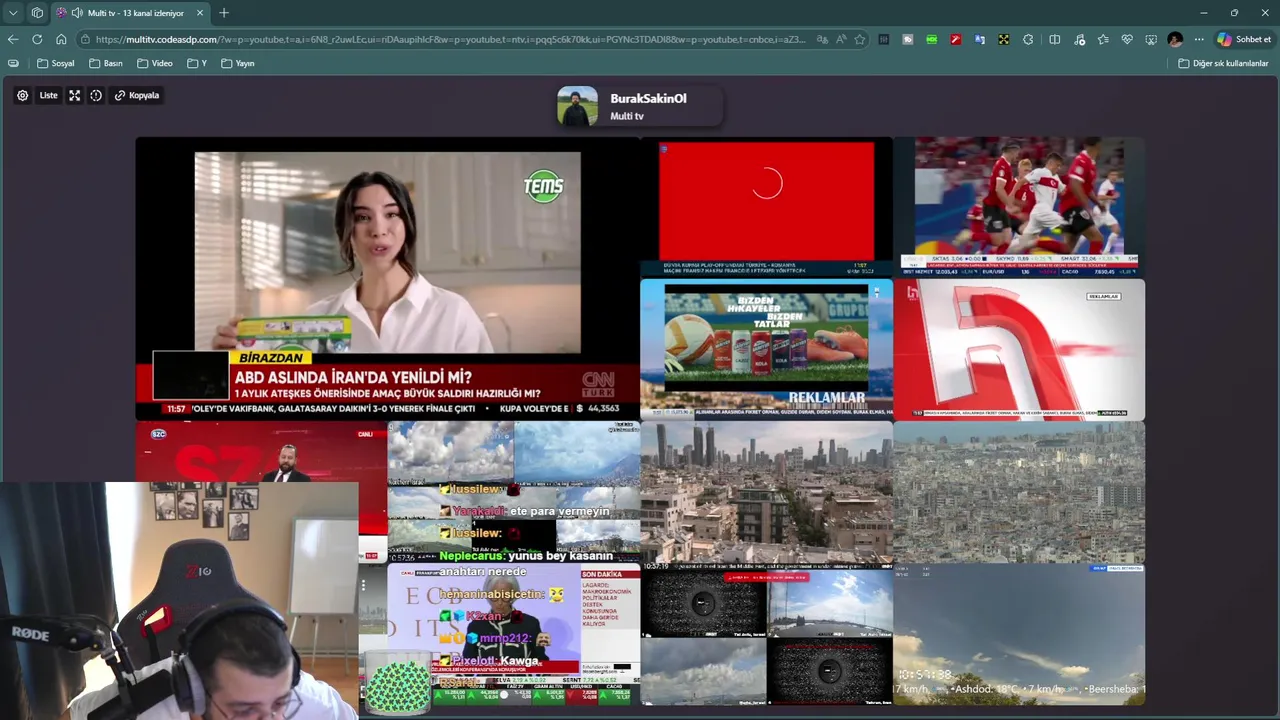Close the Multi tv tab
The image size is (1280, 720).
(x=200, y=13)
